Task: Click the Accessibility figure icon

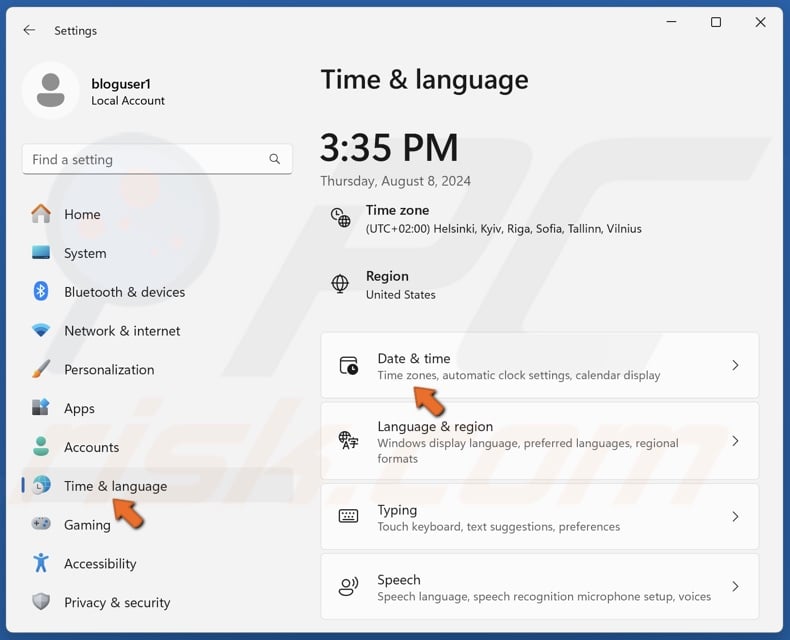Action: pyautogui.click(x=41, y=563)
